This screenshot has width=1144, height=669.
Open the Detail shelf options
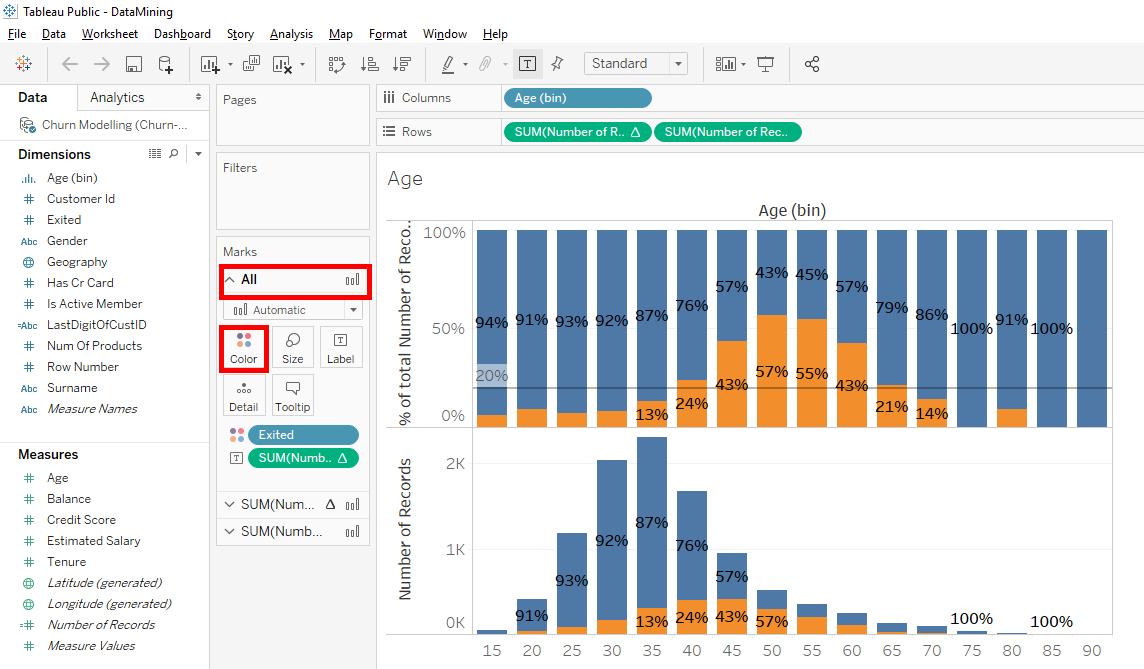244,395
